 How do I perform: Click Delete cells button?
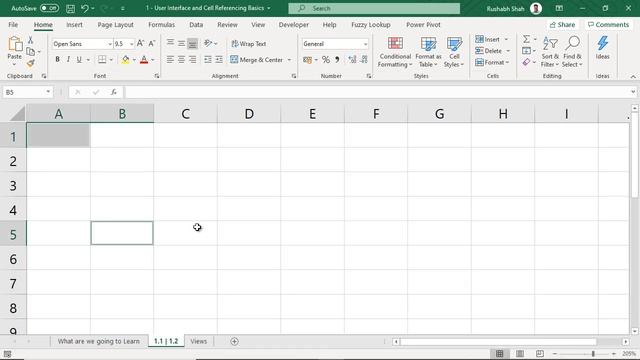tap(489, 51)
